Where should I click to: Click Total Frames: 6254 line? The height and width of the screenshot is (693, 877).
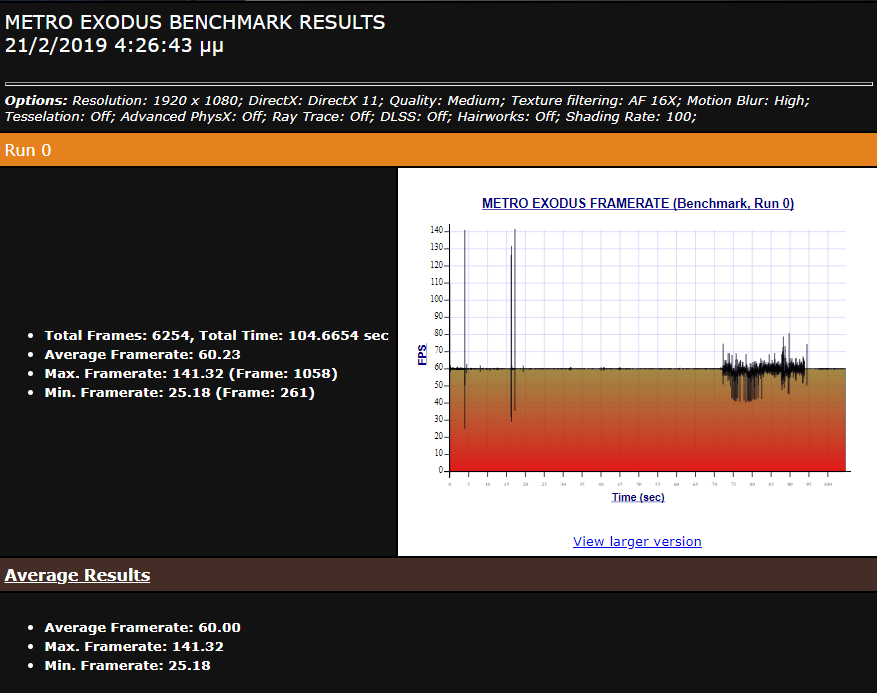pyautogui.click(x=216, y=336)
